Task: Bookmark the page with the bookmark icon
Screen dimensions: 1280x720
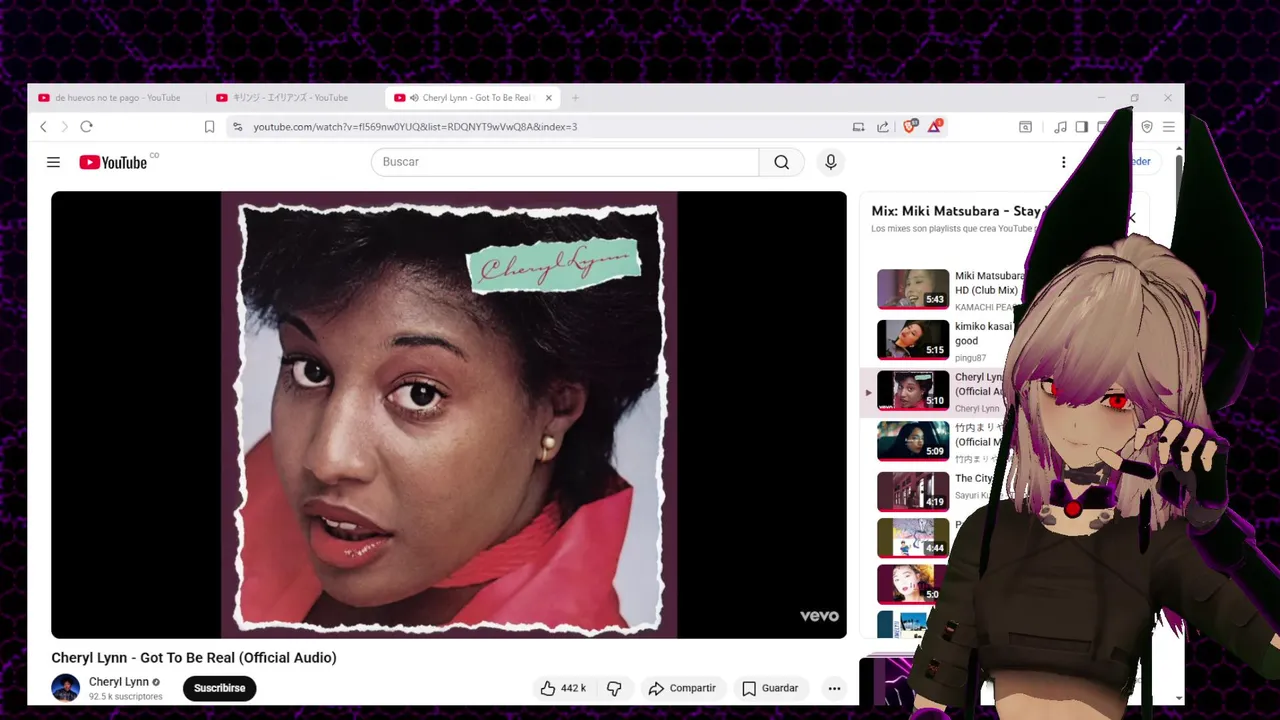Action: pyautogui.click(x=209, y=127)
